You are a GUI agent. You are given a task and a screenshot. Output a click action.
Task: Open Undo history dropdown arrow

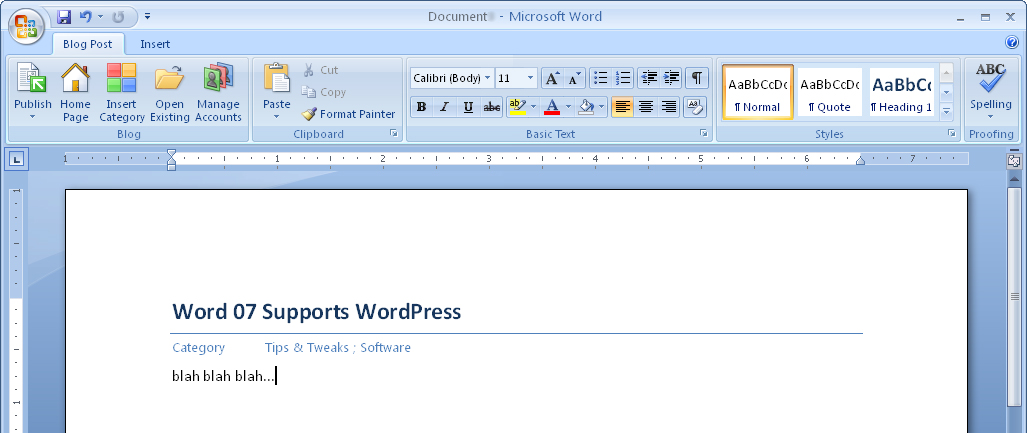[100, 16]
